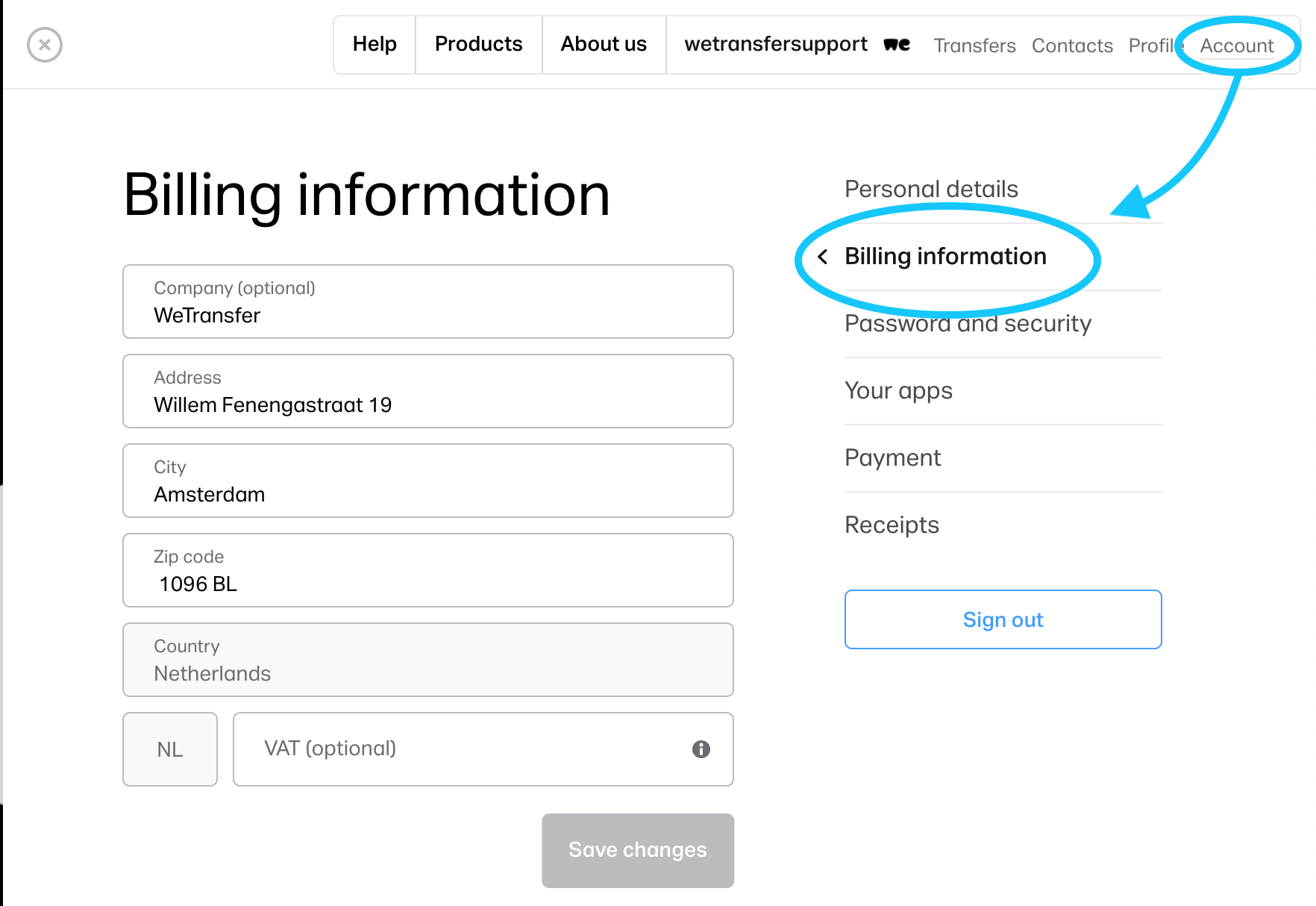
Task: Edit the City field
Action: pos(428,481)
